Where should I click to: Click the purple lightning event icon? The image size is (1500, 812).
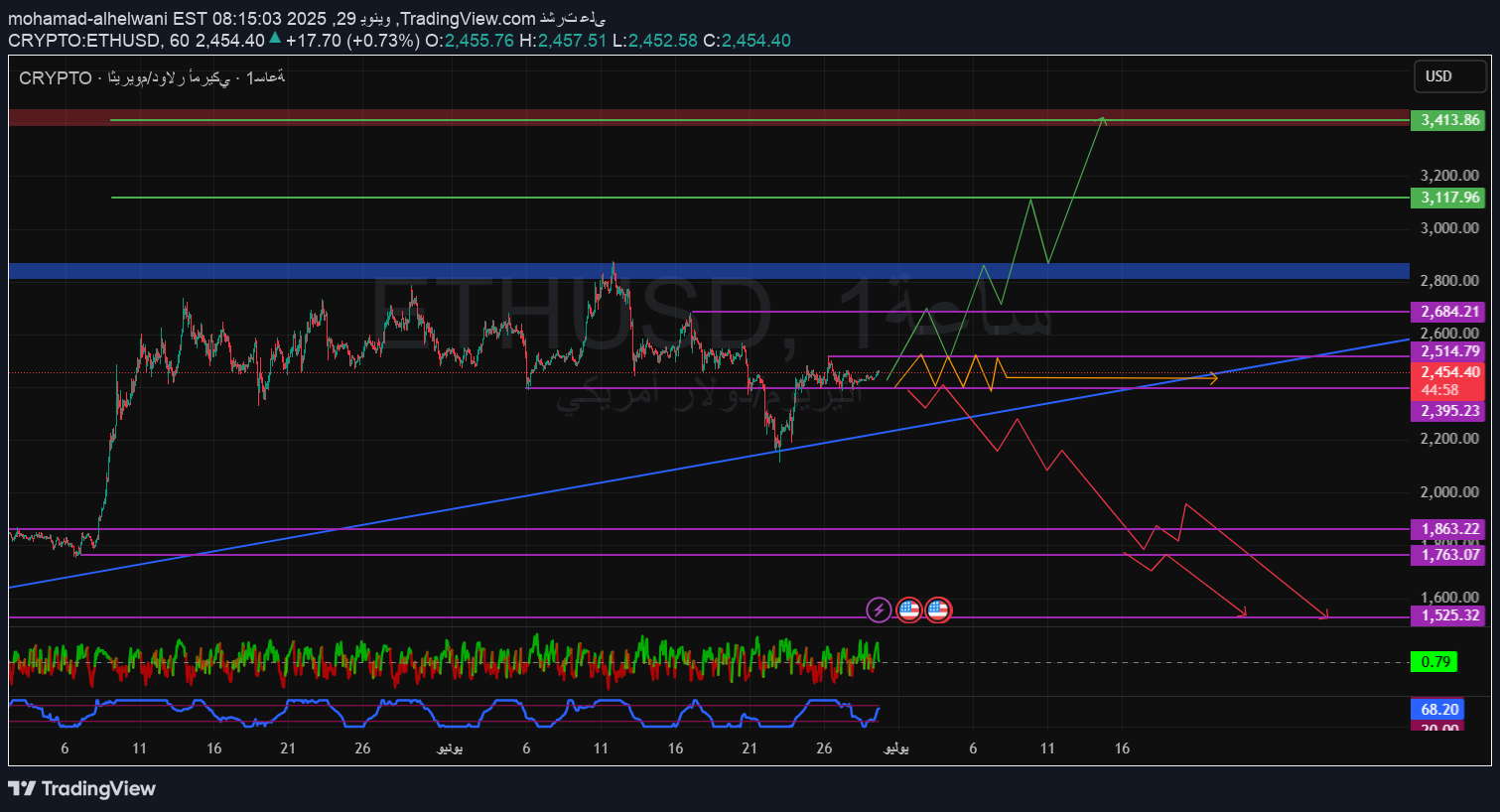point(879,609)
